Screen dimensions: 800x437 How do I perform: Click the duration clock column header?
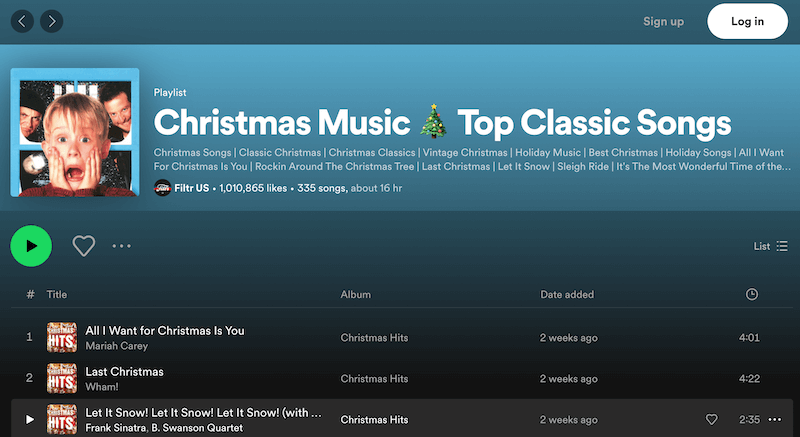(x=751, y=294)
